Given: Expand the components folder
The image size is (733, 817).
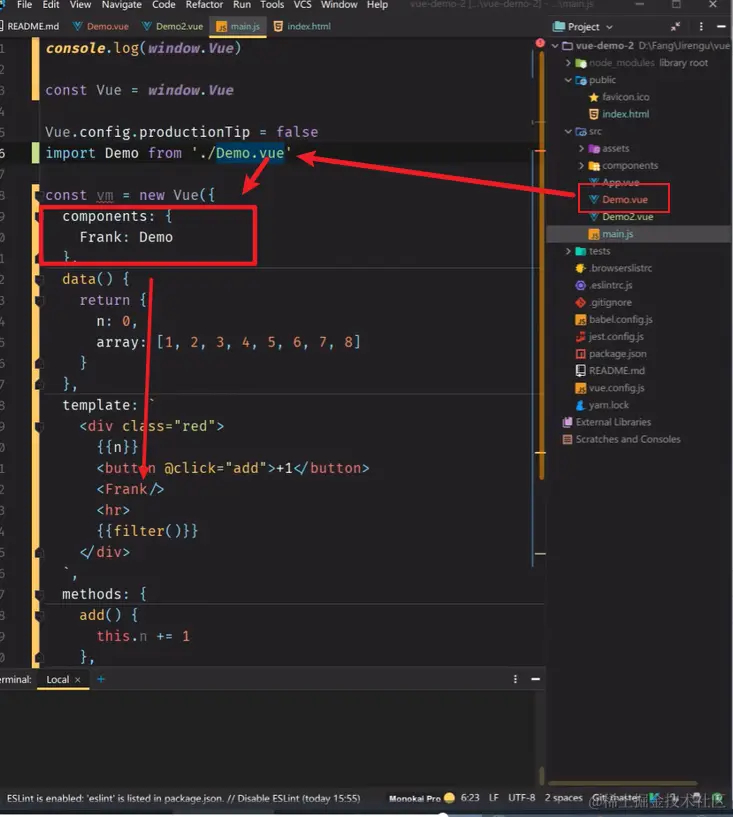Looking at the screenshot, I should click(581, 166).
